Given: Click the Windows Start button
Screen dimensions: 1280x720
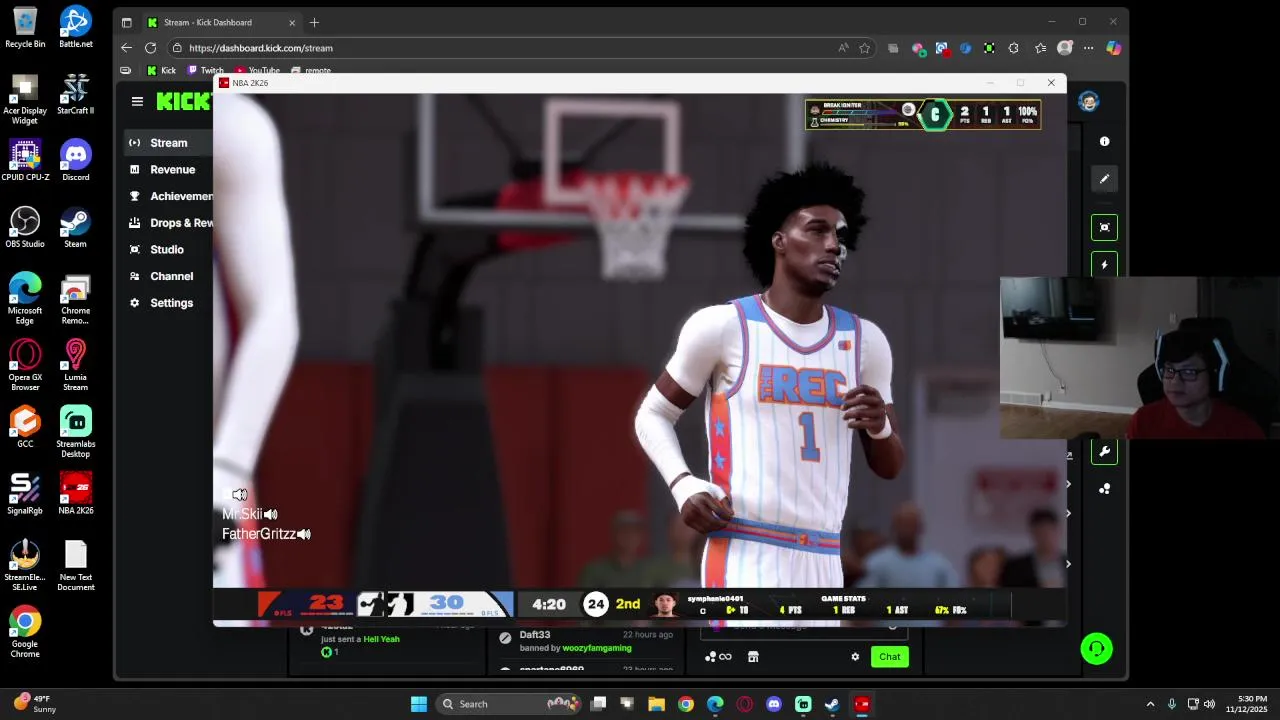Looking at the screenshot, I should [419, 704].
